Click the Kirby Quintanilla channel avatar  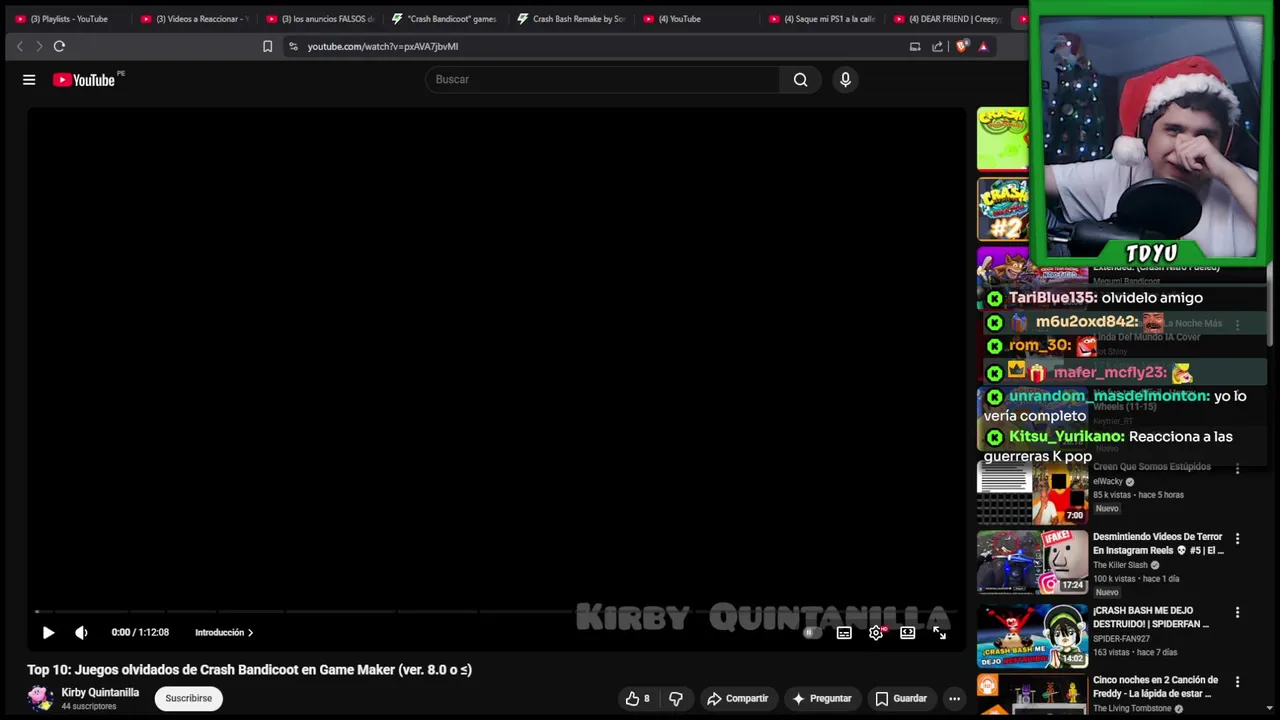click(x=40, y=698)
